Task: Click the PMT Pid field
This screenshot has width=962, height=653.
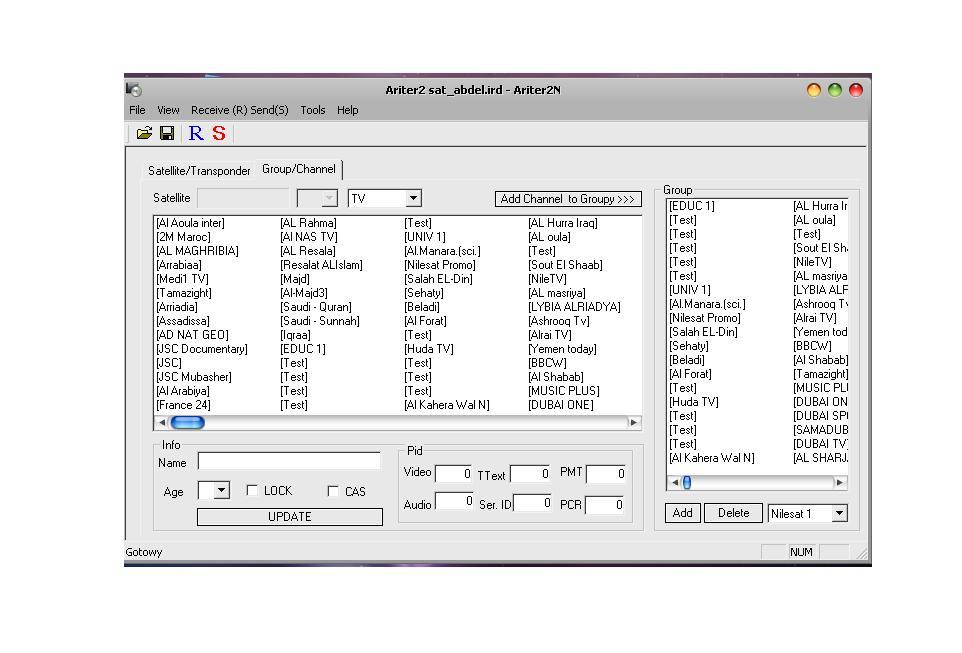Action: pyautogui.click(x=606, y=473)
